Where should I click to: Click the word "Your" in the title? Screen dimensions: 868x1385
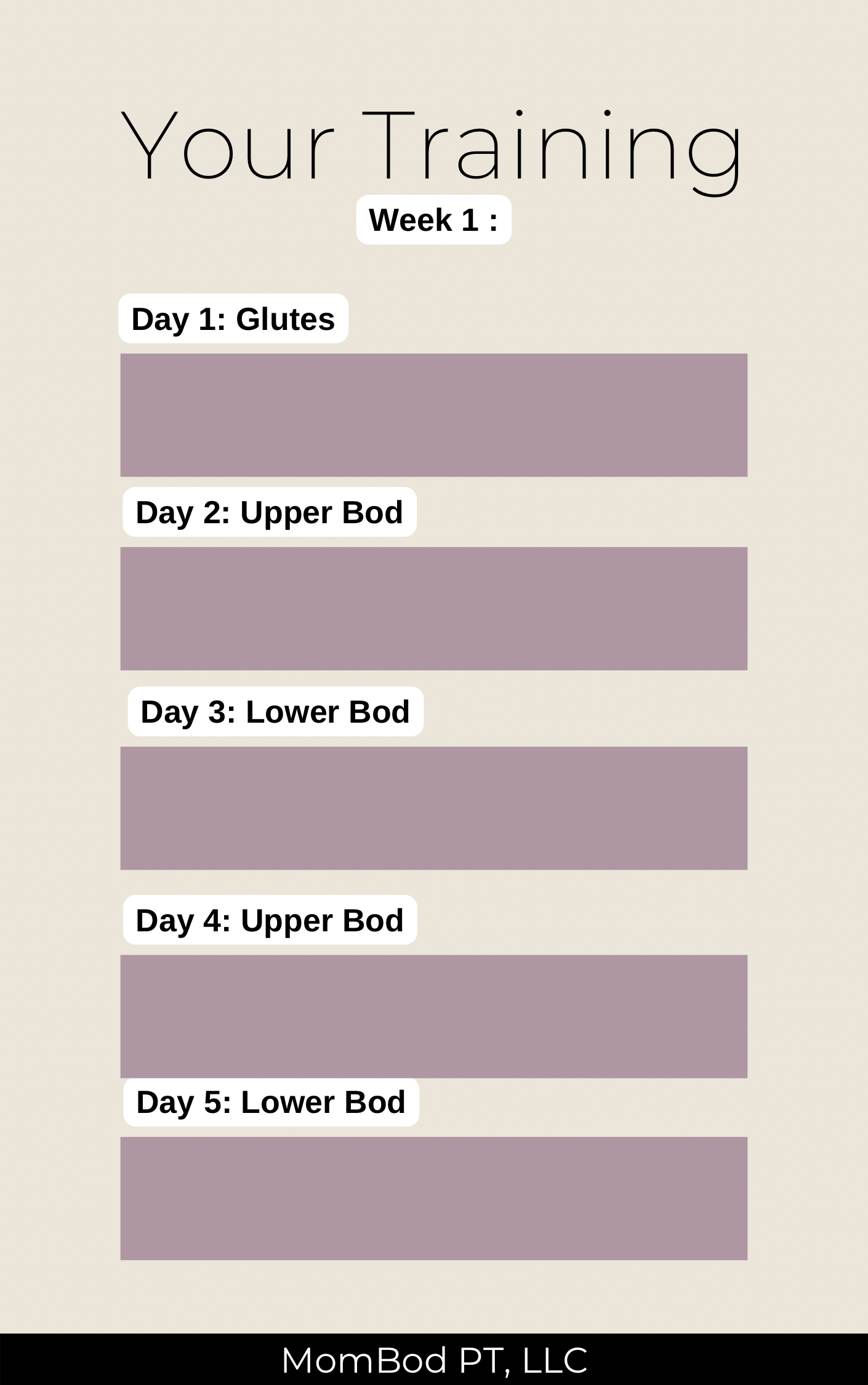(x=227, y=145)
